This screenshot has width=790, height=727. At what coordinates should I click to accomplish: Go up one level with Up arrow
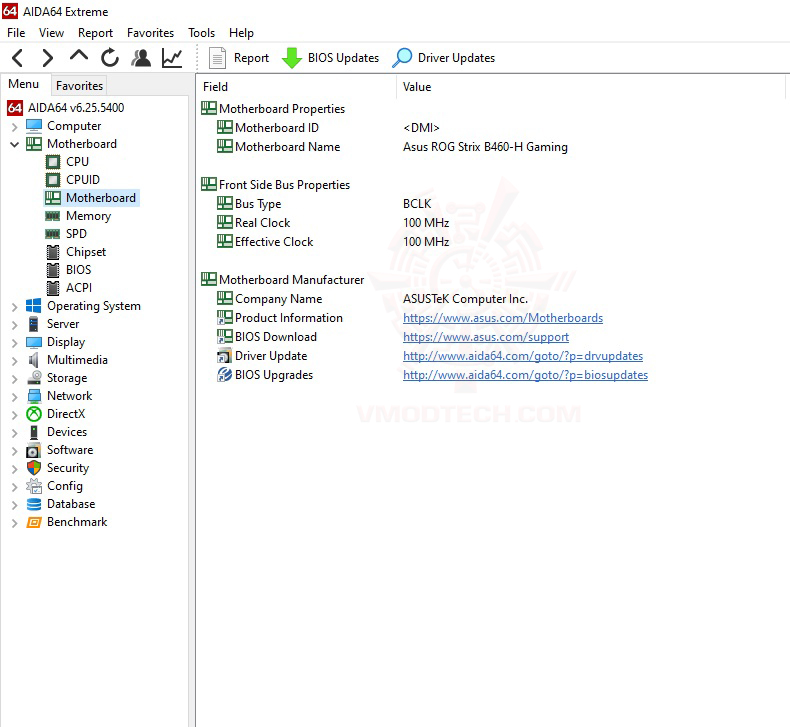[79, 55]
